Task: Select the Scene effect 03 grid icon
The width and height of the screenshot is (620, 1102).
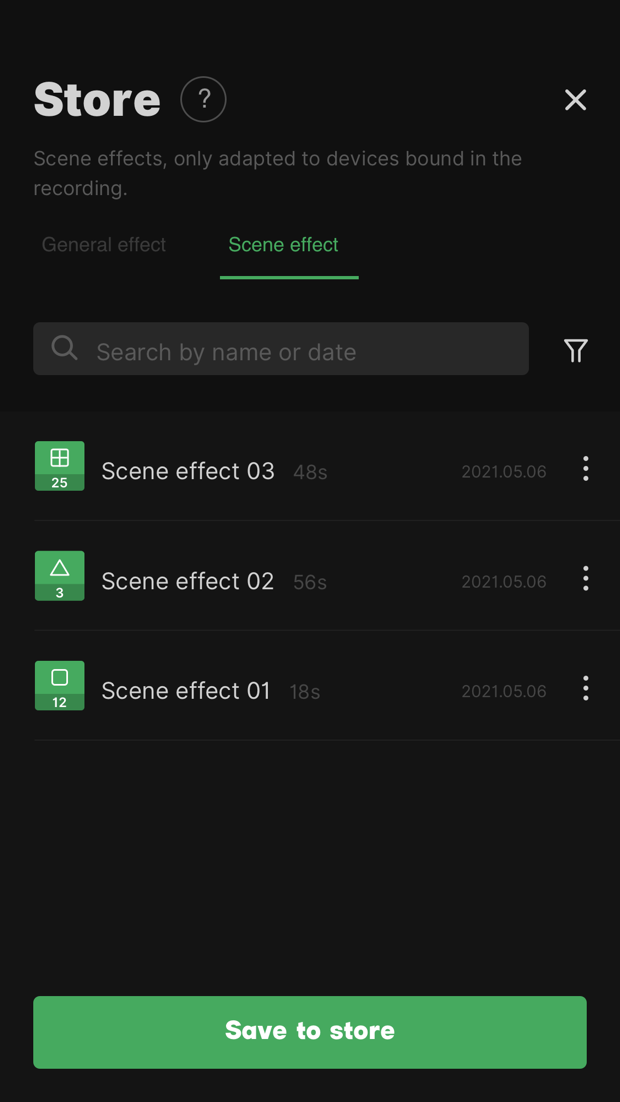Action: (60, 466)
